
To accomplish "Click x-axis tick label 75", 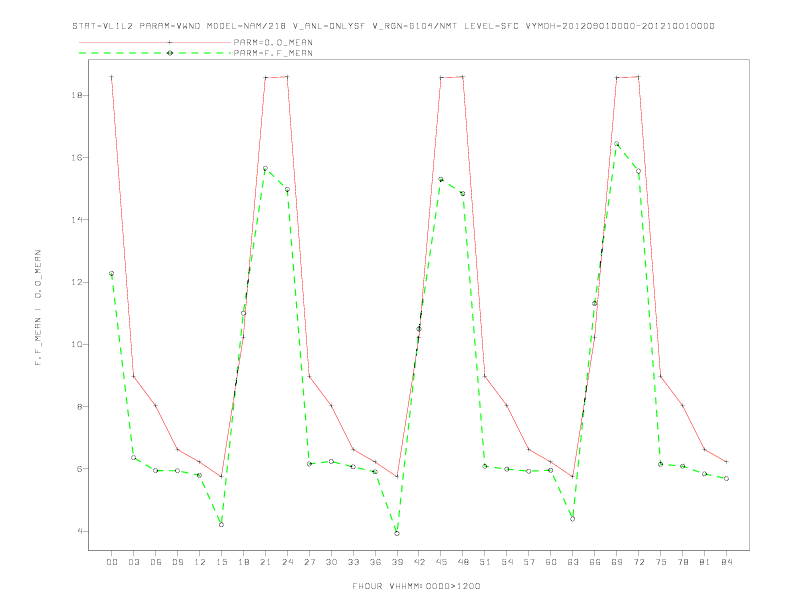I will point(661,562).
